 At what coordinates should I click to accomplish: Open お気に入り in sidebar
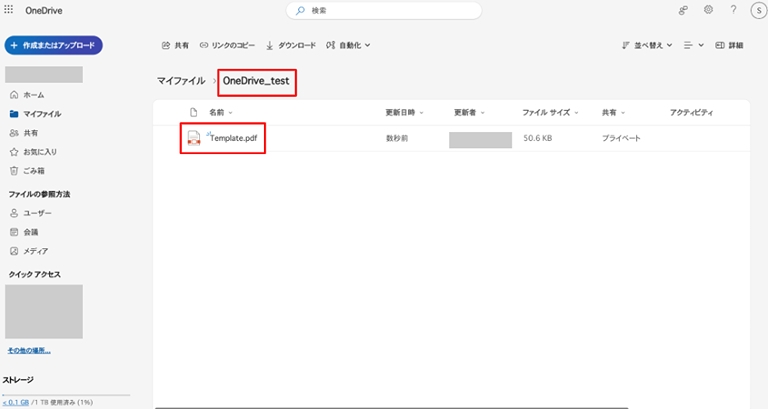40,152
